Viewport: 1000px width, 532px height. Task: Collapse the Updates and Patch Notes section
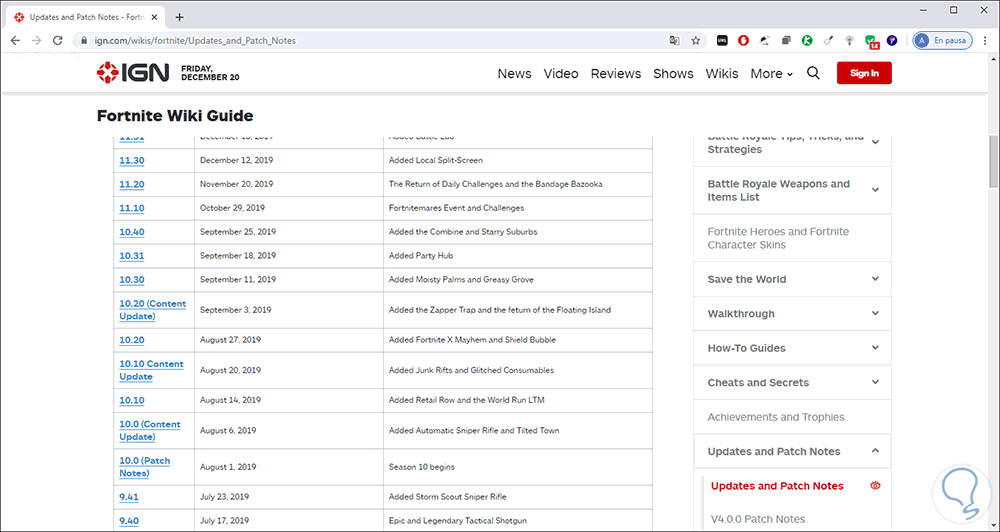click(x=875, y=451)
